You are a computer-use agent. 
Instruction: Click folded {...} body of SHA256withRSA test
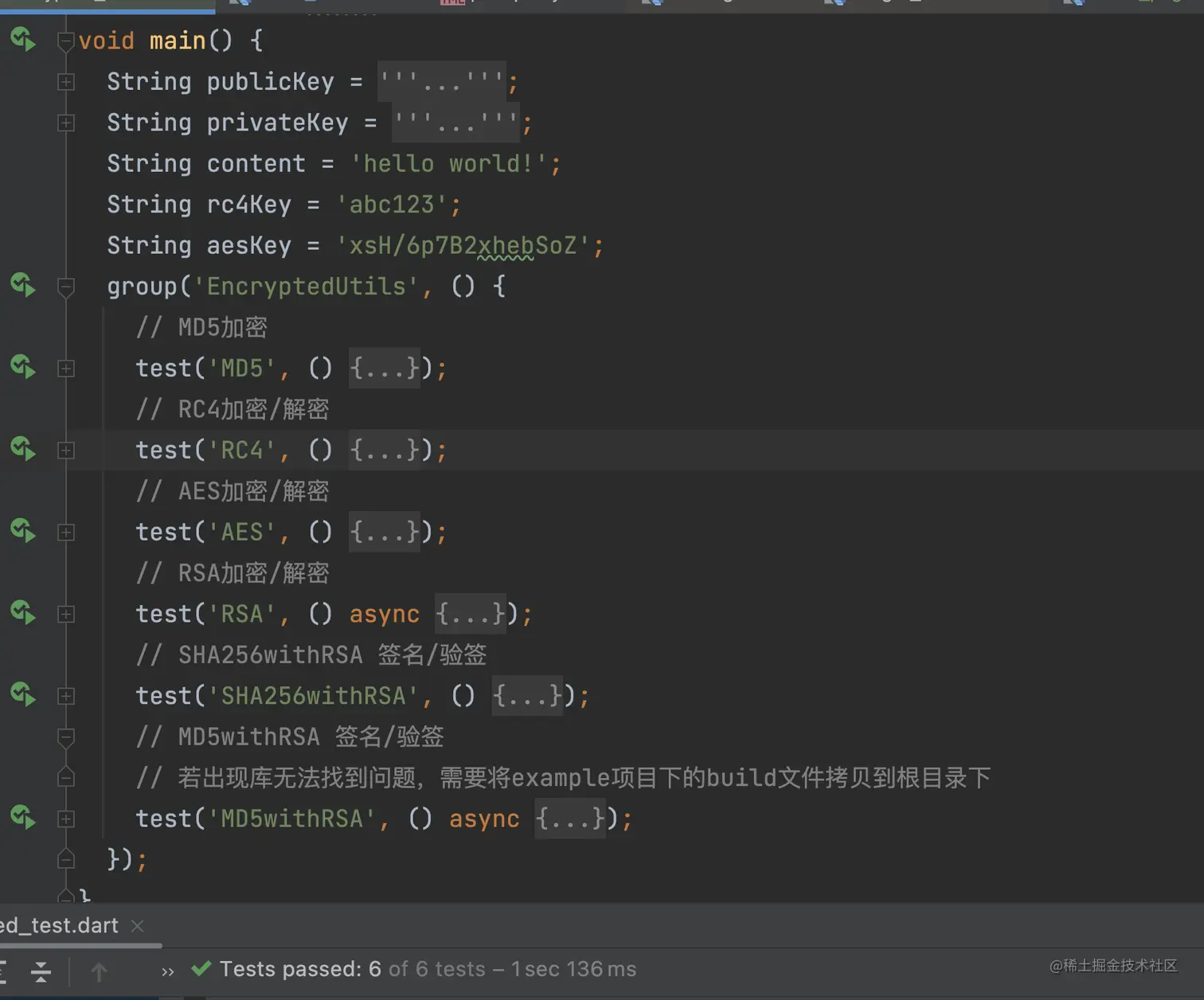(528, 696)
